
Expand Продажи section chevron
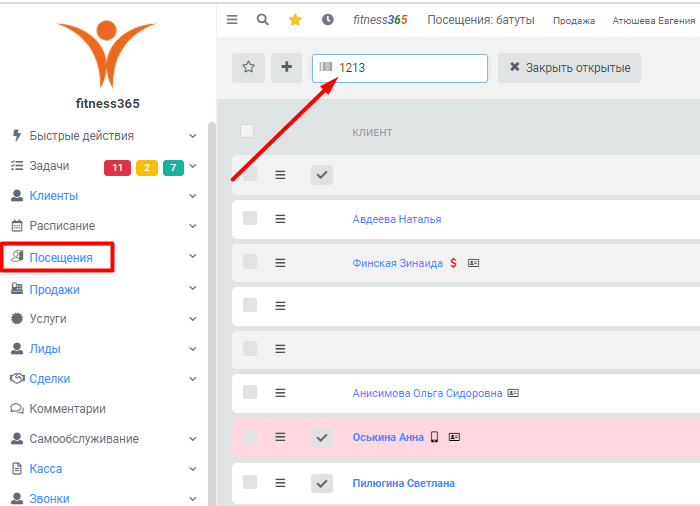[x=192, y=288]
